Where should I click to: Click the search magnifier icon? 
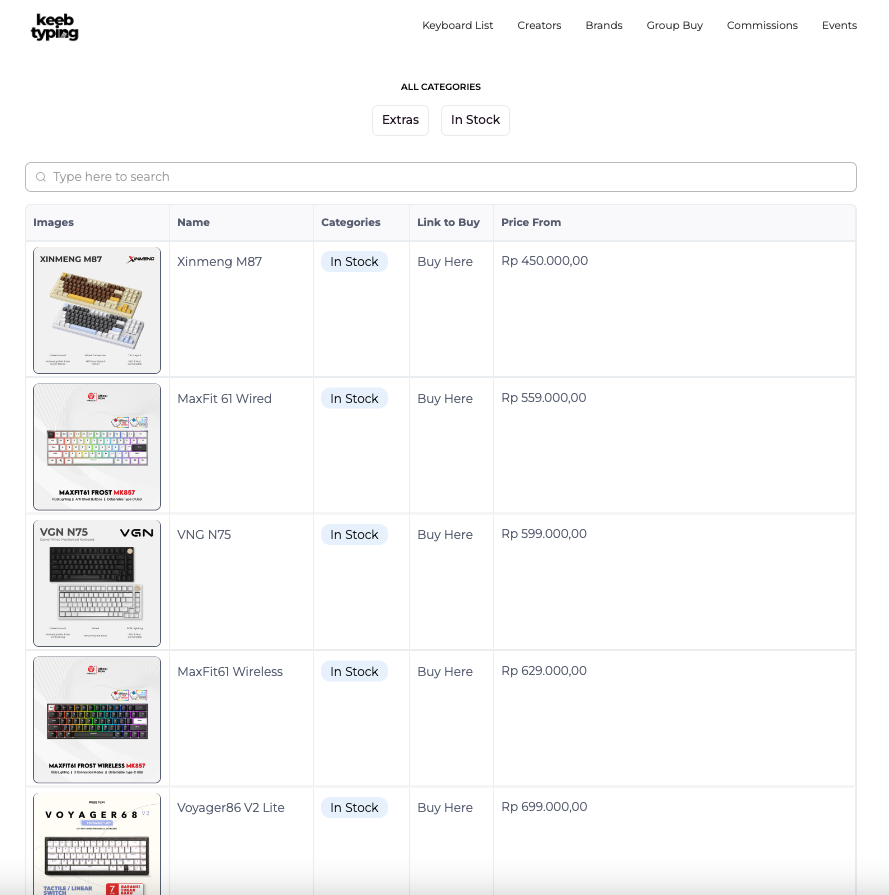[x=41, y=177]
